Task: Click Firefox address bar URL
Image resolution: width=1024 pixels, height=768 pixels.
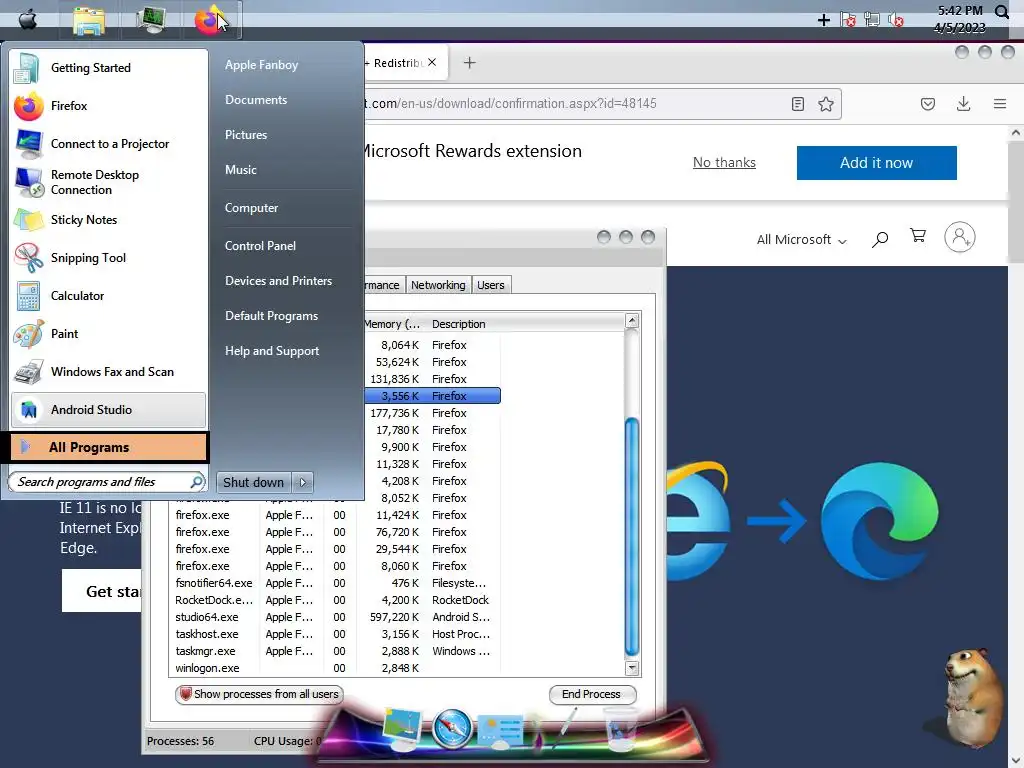Action: tap(511, 103)
